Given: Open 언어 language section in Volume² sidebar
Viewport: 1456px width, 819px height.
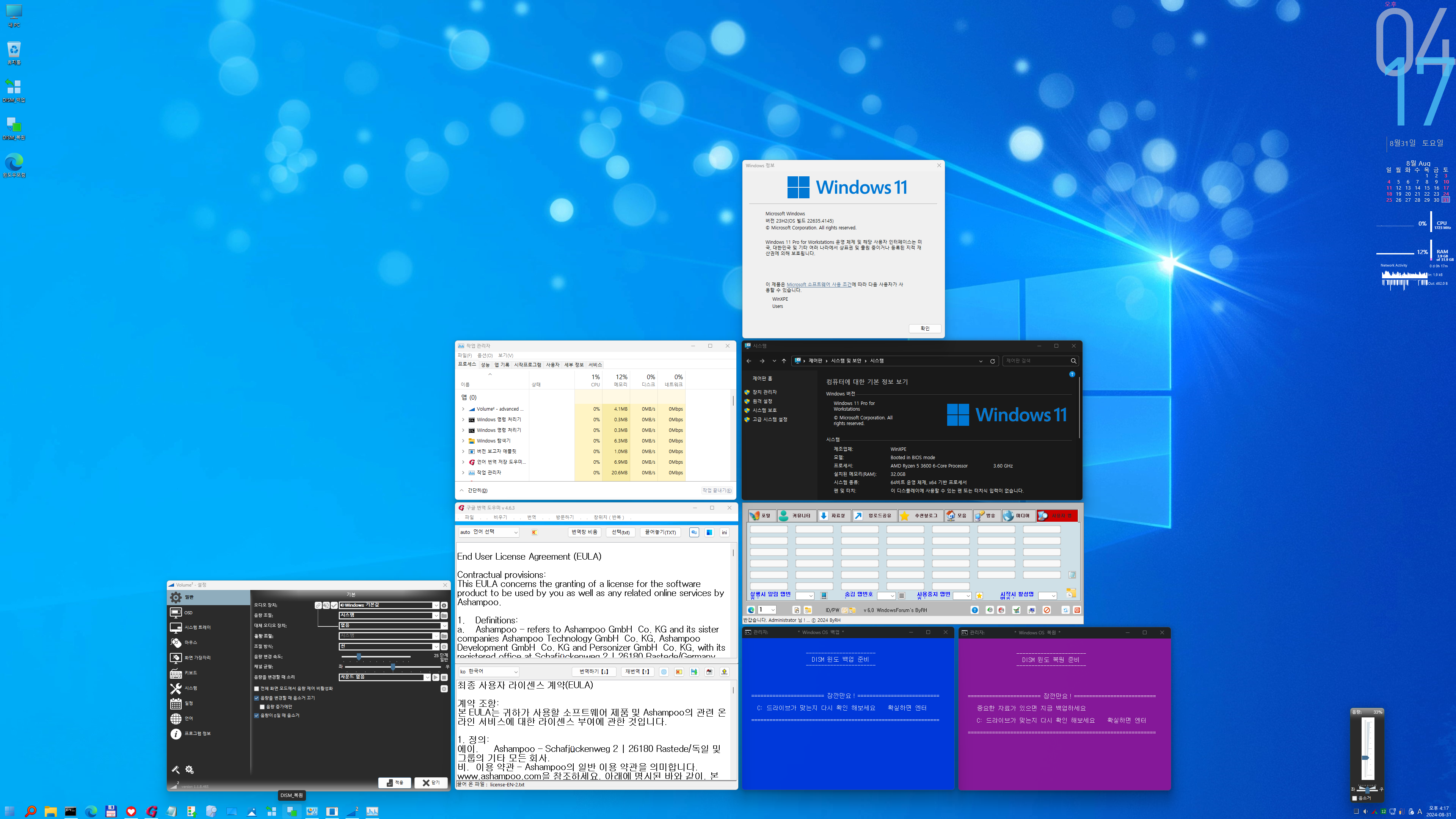Looking at the screenshot, I should 208,719.
